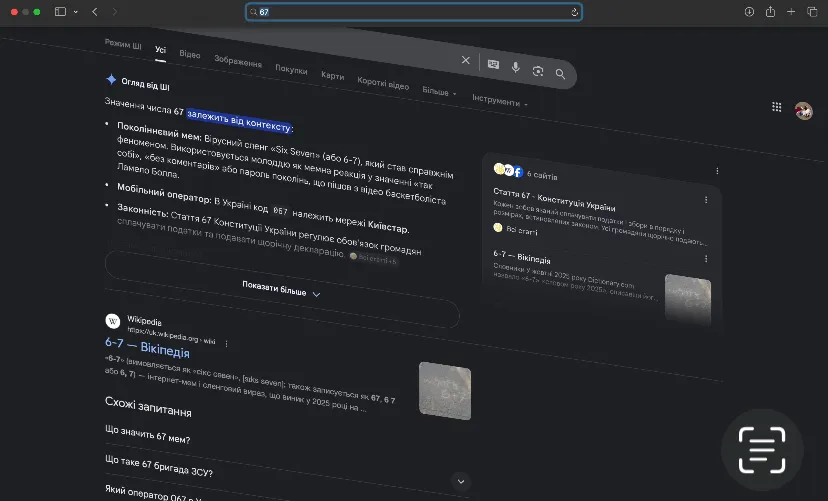The height and width of the screenshot is (501, 828).
Task: Show the tab overview icon
Action: [x=812, y=12]
